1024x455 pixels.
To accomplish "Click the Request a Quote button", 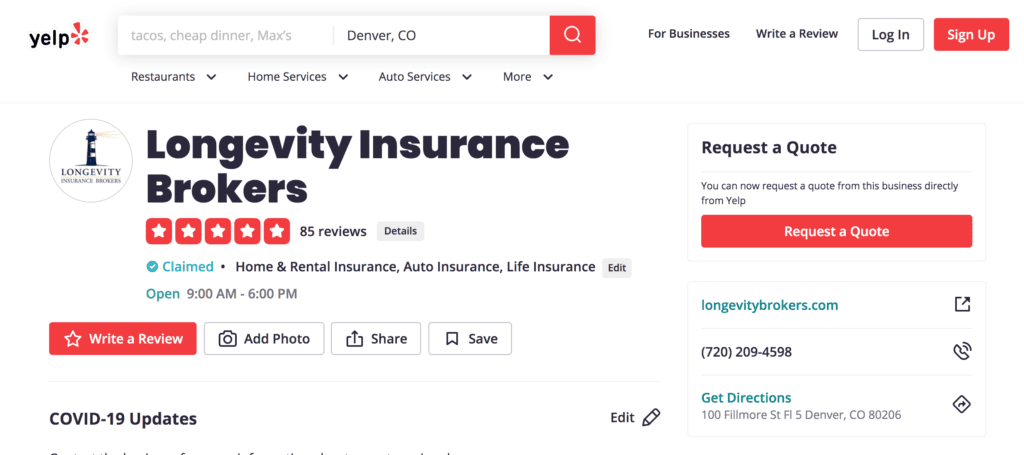I will [837, 231].
